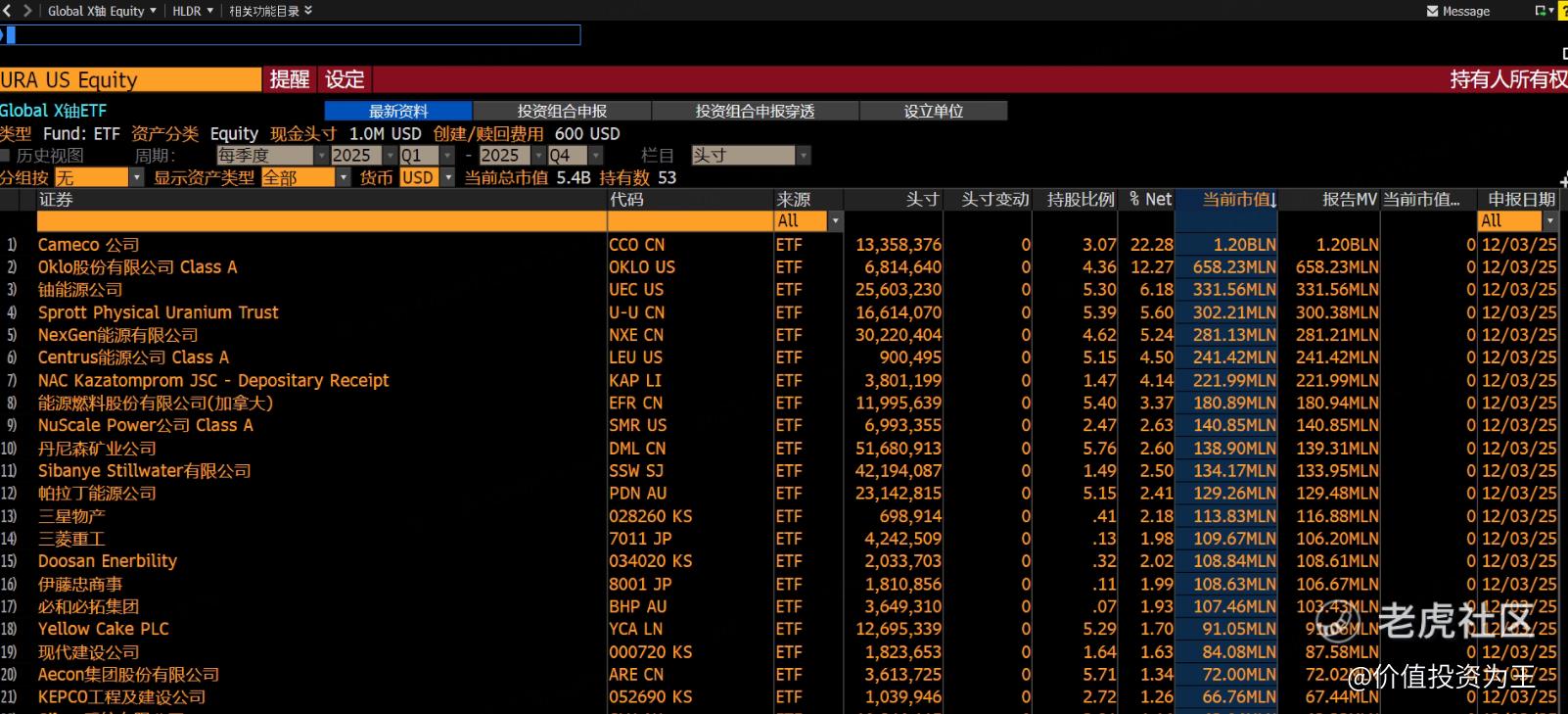Open the 申报日期 All filter dropdown

pos(1549,221)
